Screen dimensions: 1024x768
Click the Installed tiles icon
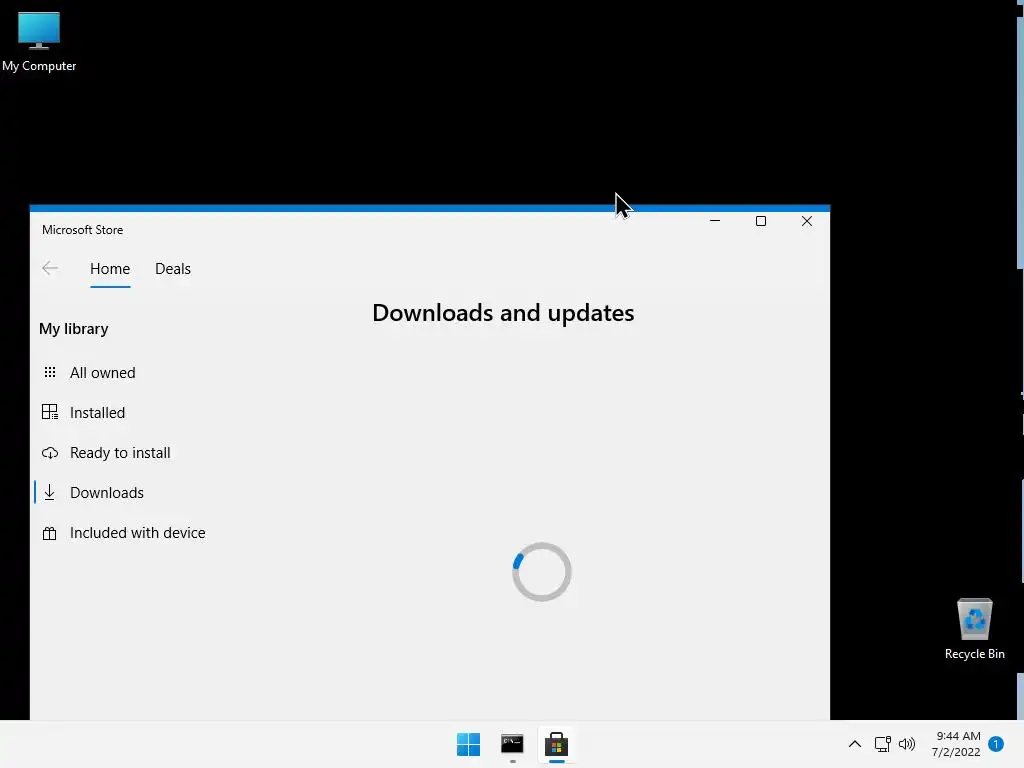click(x=50, y=412)
